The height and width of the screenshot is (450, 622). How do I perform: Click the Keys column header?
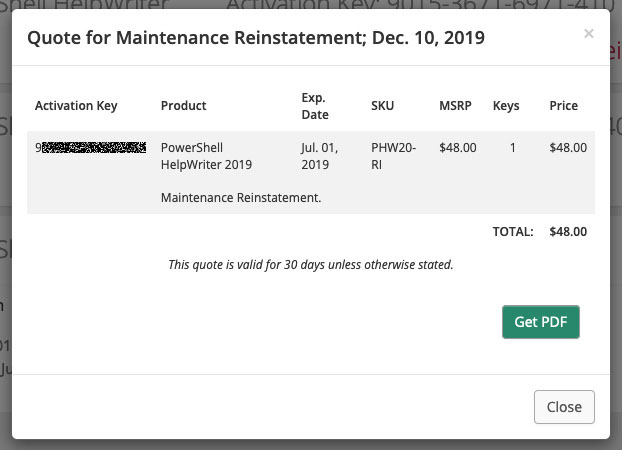click(506, 106)
